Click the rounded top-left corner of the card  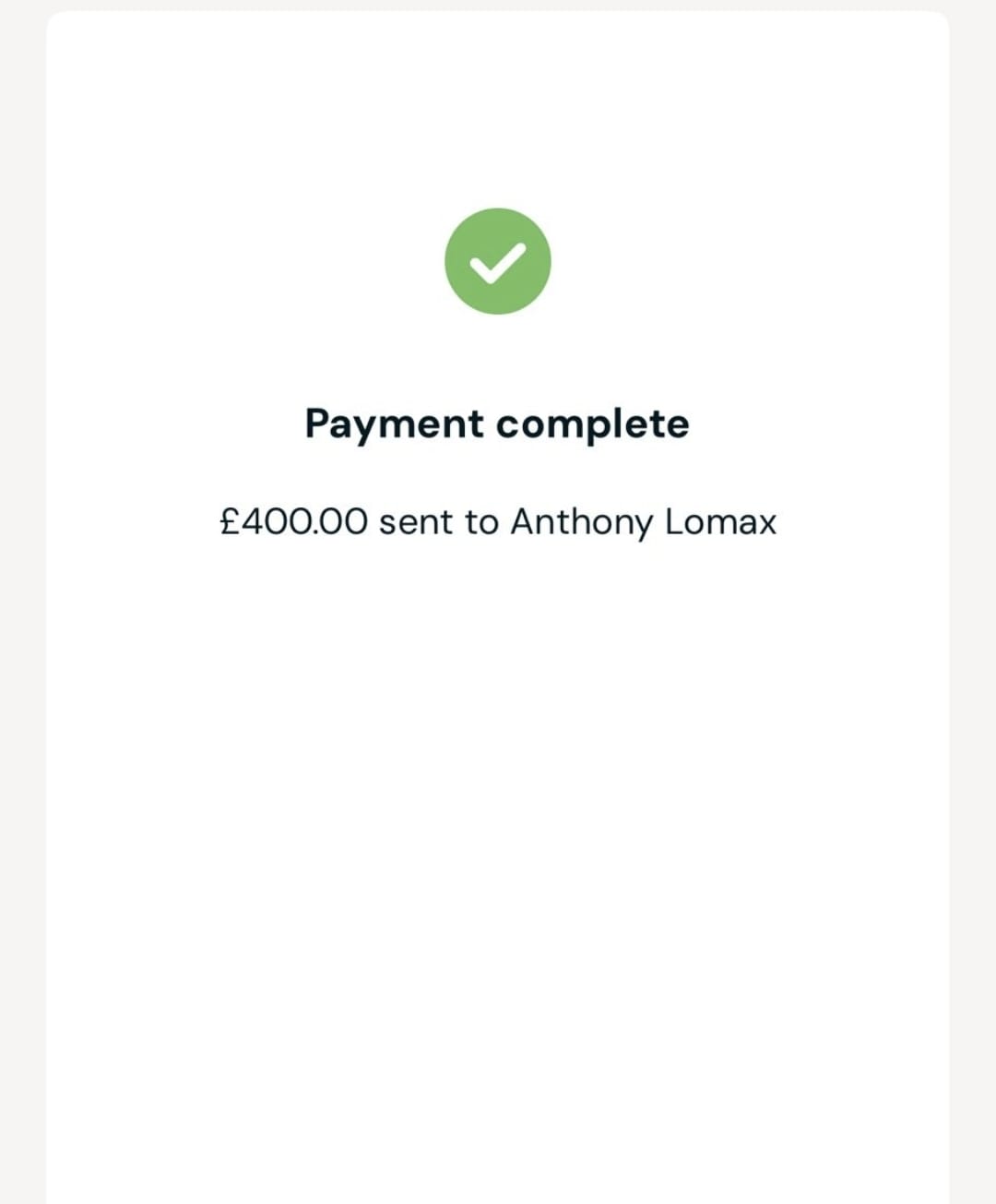tap(55, 20)
